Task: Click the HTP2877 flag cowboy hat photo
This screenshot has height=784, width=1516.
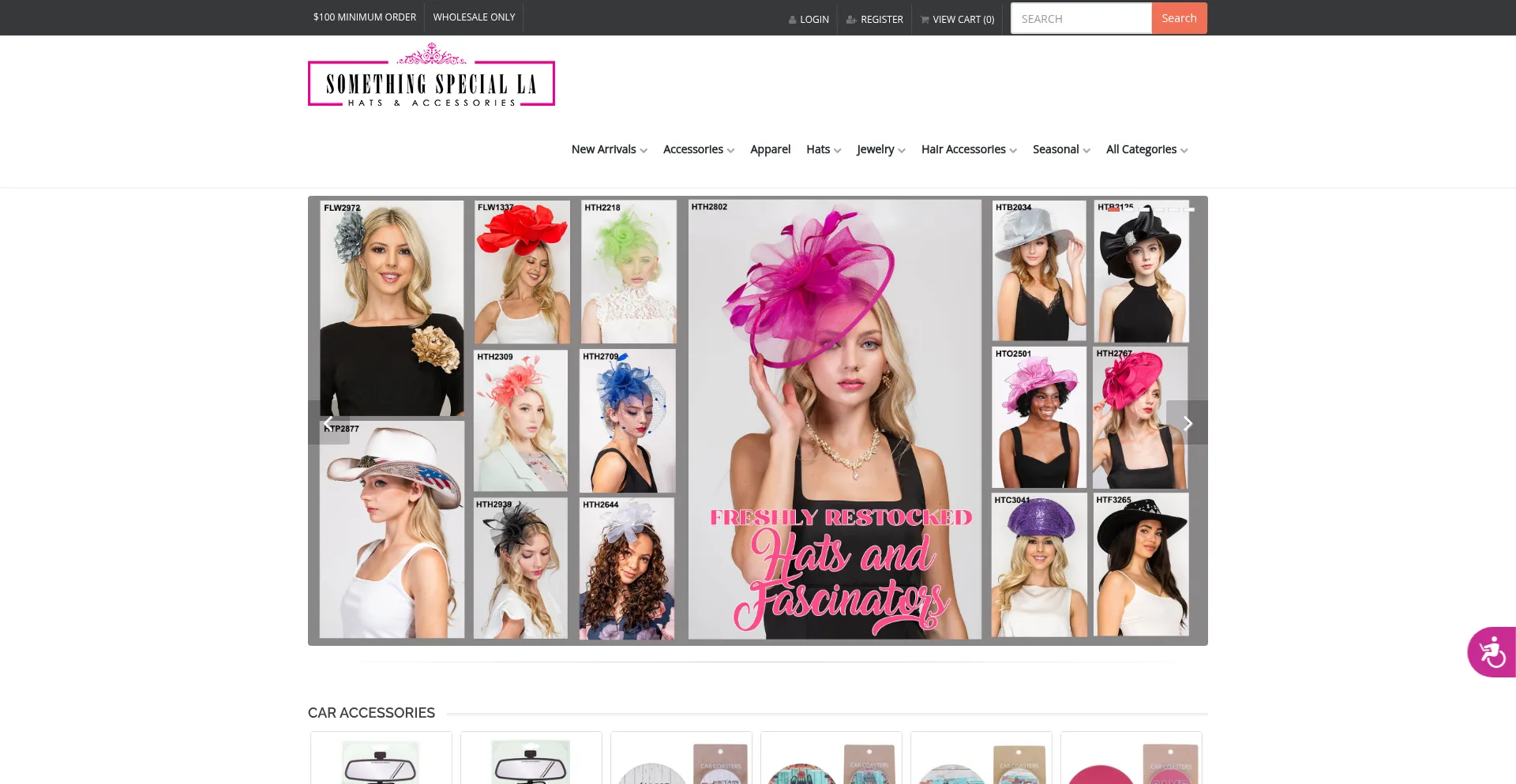Action: (392, 530)
